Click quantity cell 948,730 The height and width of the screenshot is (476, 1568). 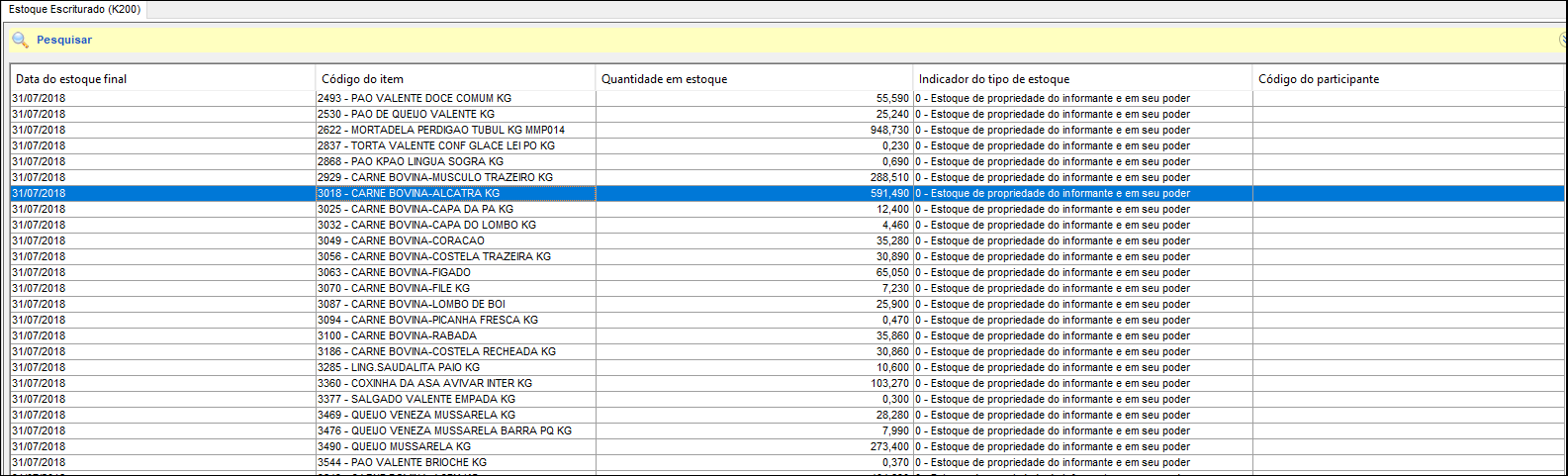tap(755, 130)
